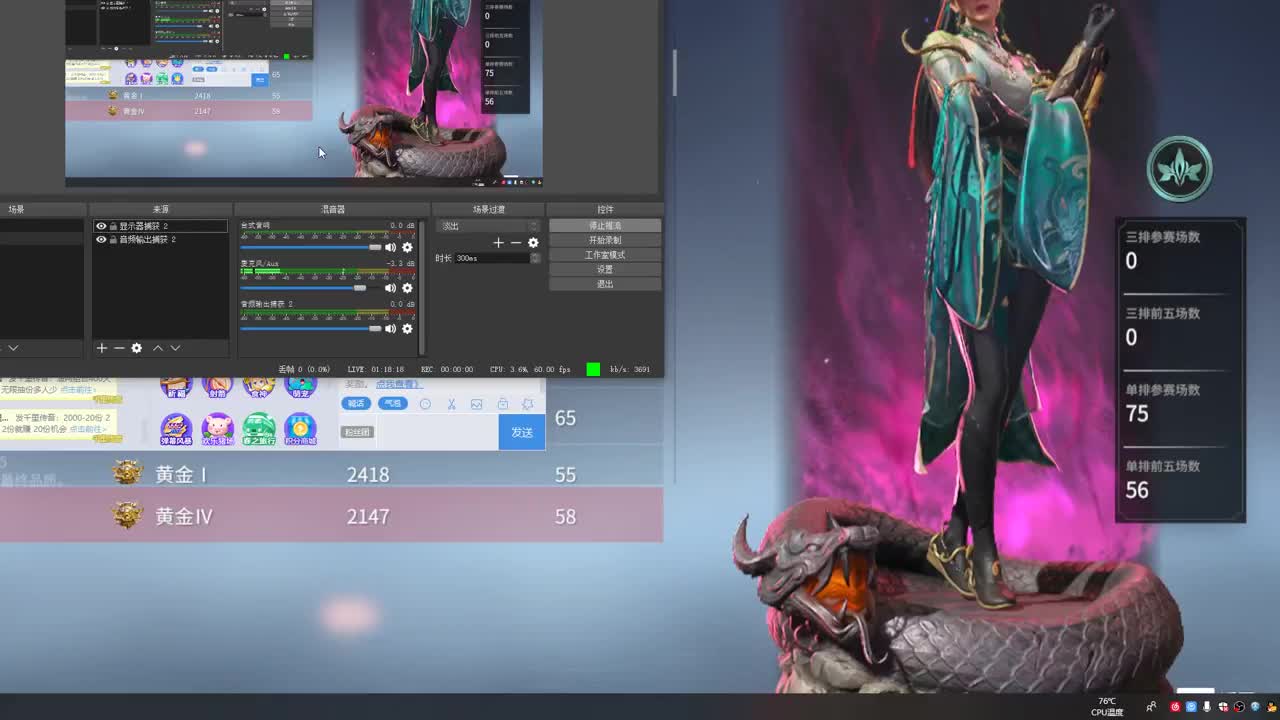The image size is (1280, 720).
Task: Mute the 台式音响 channel speaker icon
Action: [391, 247]
